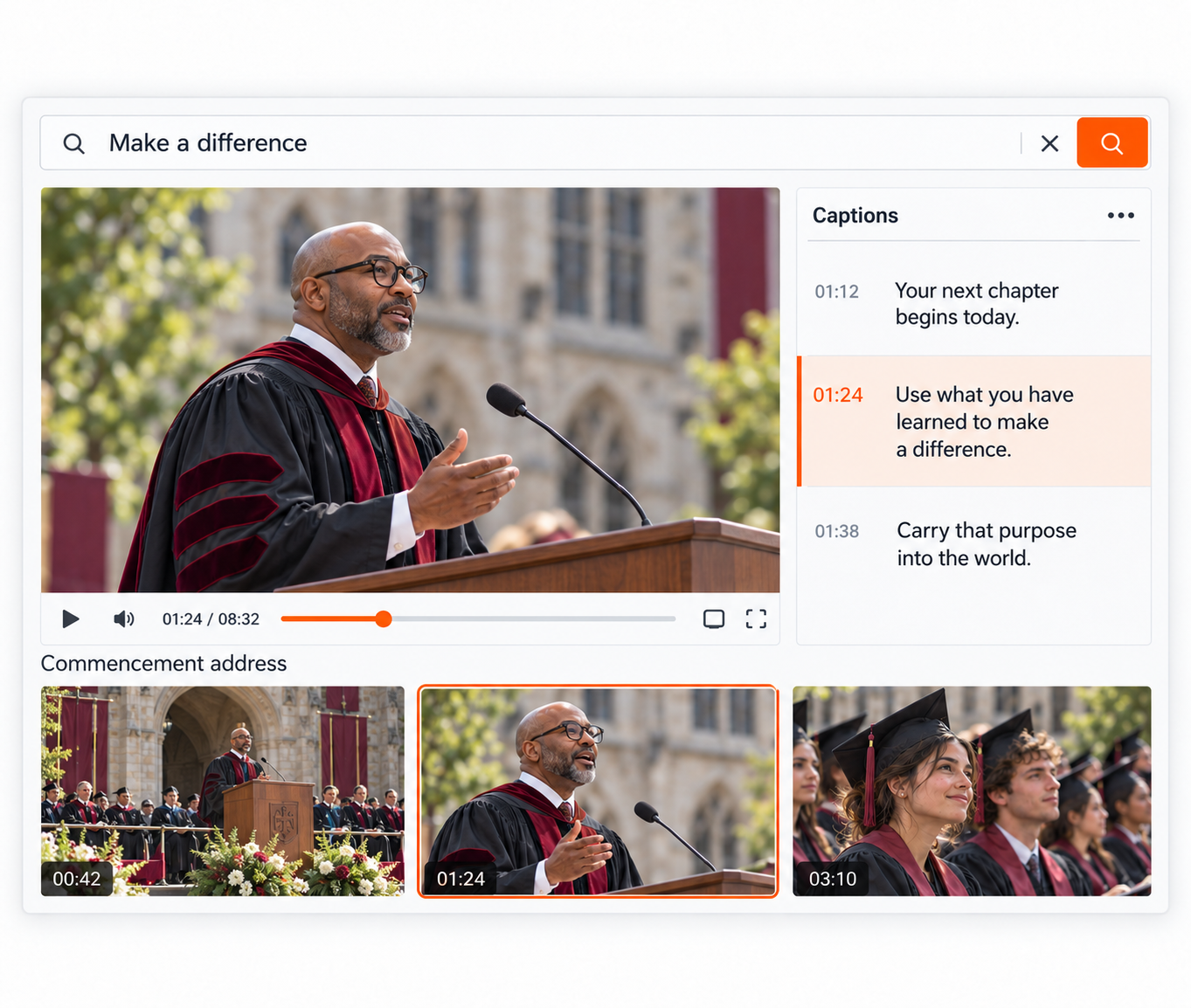Open the 00:42 podium thumbnail
1191x1008 pixels.
click(223, 791)
